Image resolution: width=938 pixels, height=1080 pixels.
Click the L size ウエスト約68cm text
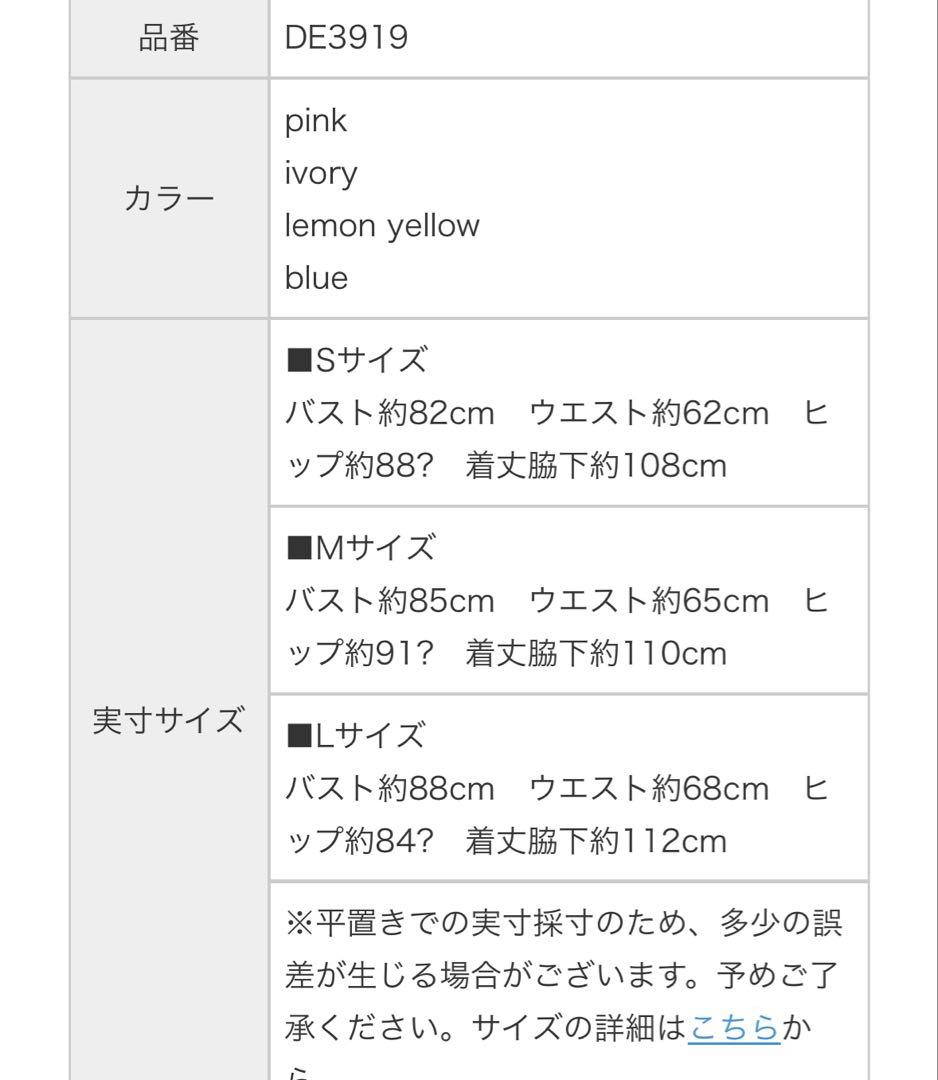[x=648, y=789]
